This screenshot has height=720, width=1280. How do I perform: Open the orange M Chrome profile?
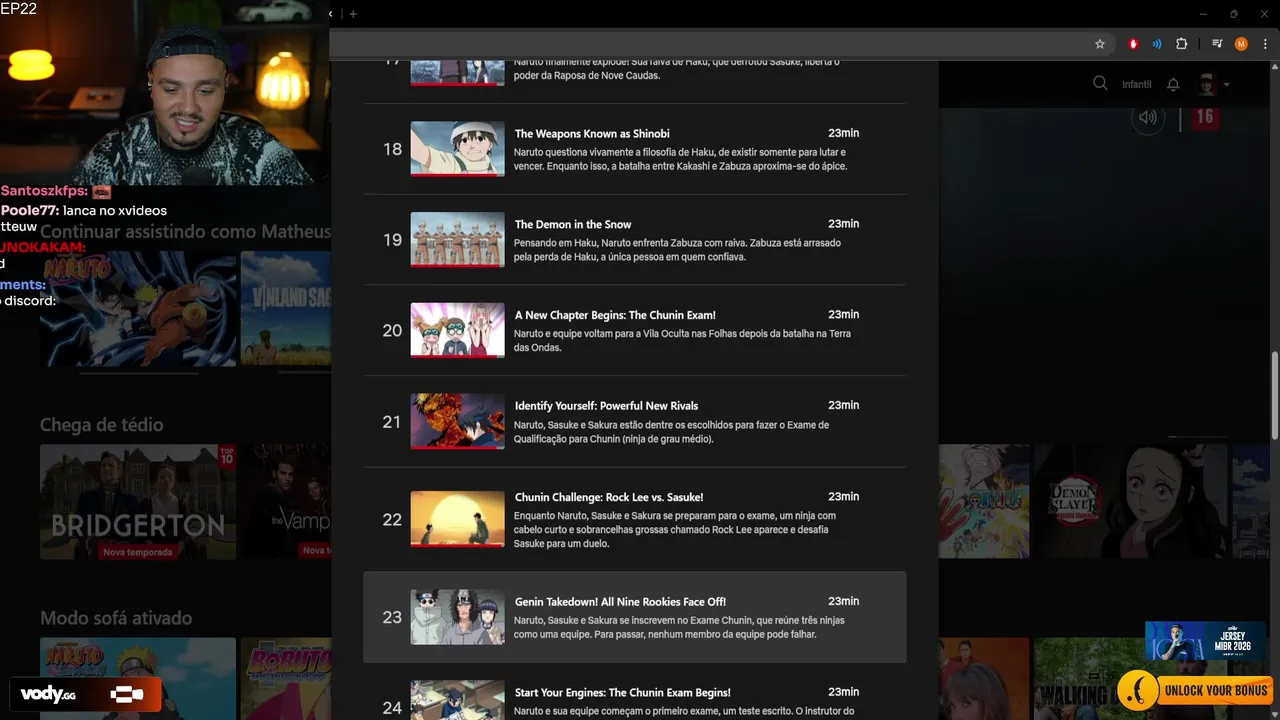click(x=1241, y=44)
